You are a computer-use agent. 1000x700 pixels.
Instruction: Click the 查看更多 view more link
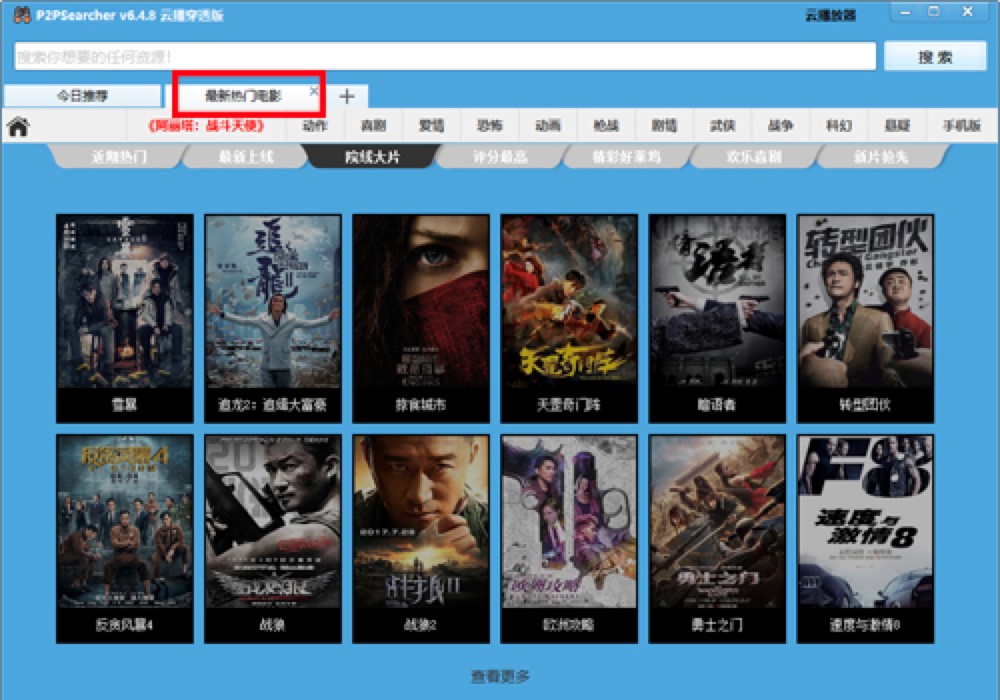coord(500,676)
